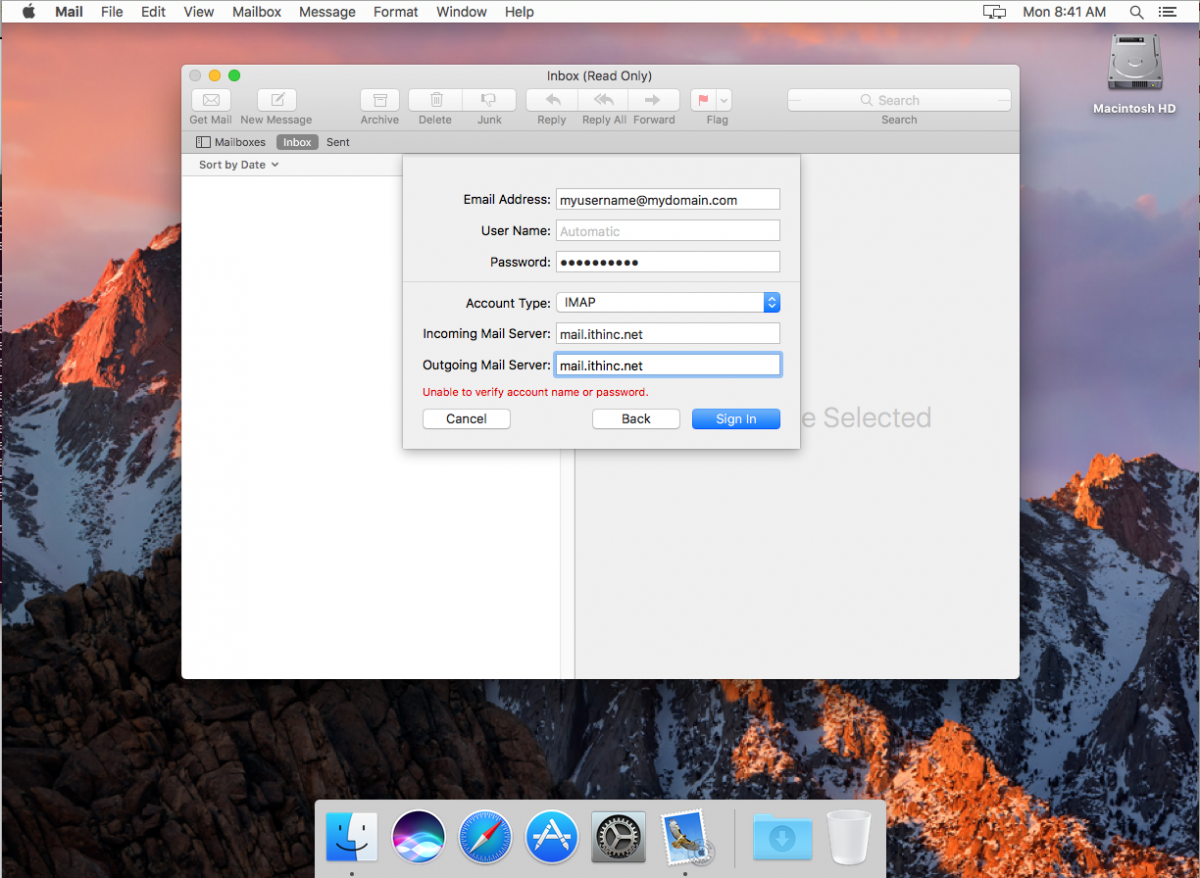Screen dimensions: 1200x878
Task: Click the Back button
Action: [636, 419]
